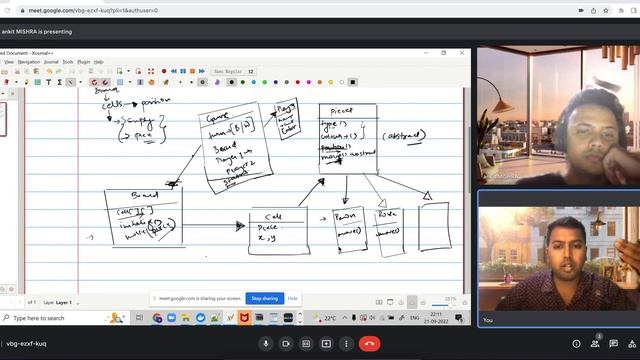This screenshot has width=640, height=360.
Task: Open the Sans Regular 12 font selector
Action: (233, 71)
